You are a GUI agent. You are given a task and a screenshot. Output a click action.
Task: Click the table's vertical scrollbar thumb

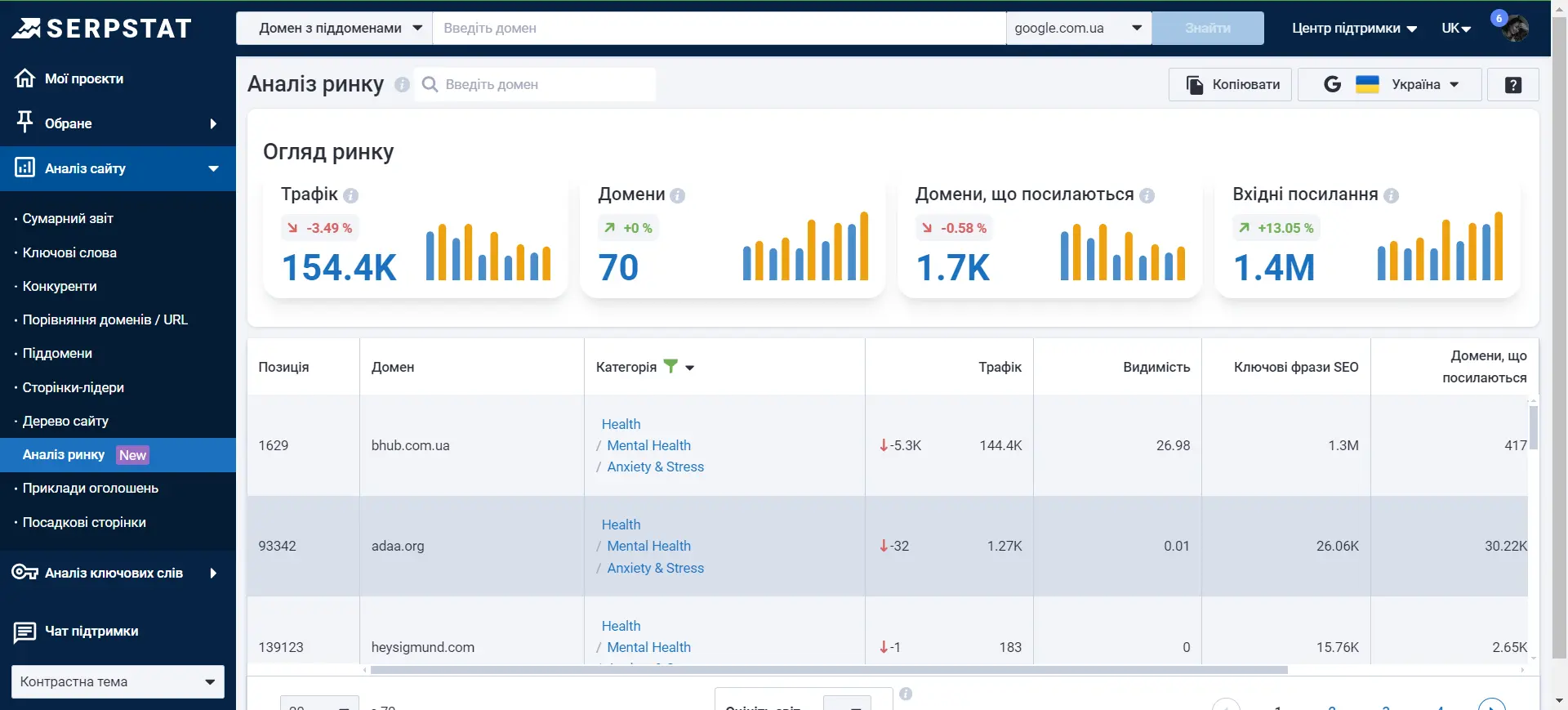point(1534,426)
